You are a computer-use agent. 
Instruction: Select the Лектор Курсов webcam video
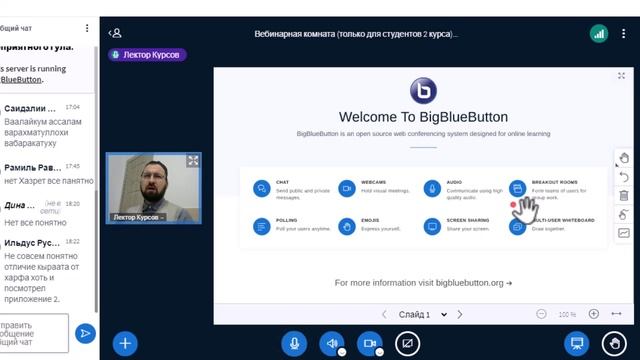click(x=153, y=188)
